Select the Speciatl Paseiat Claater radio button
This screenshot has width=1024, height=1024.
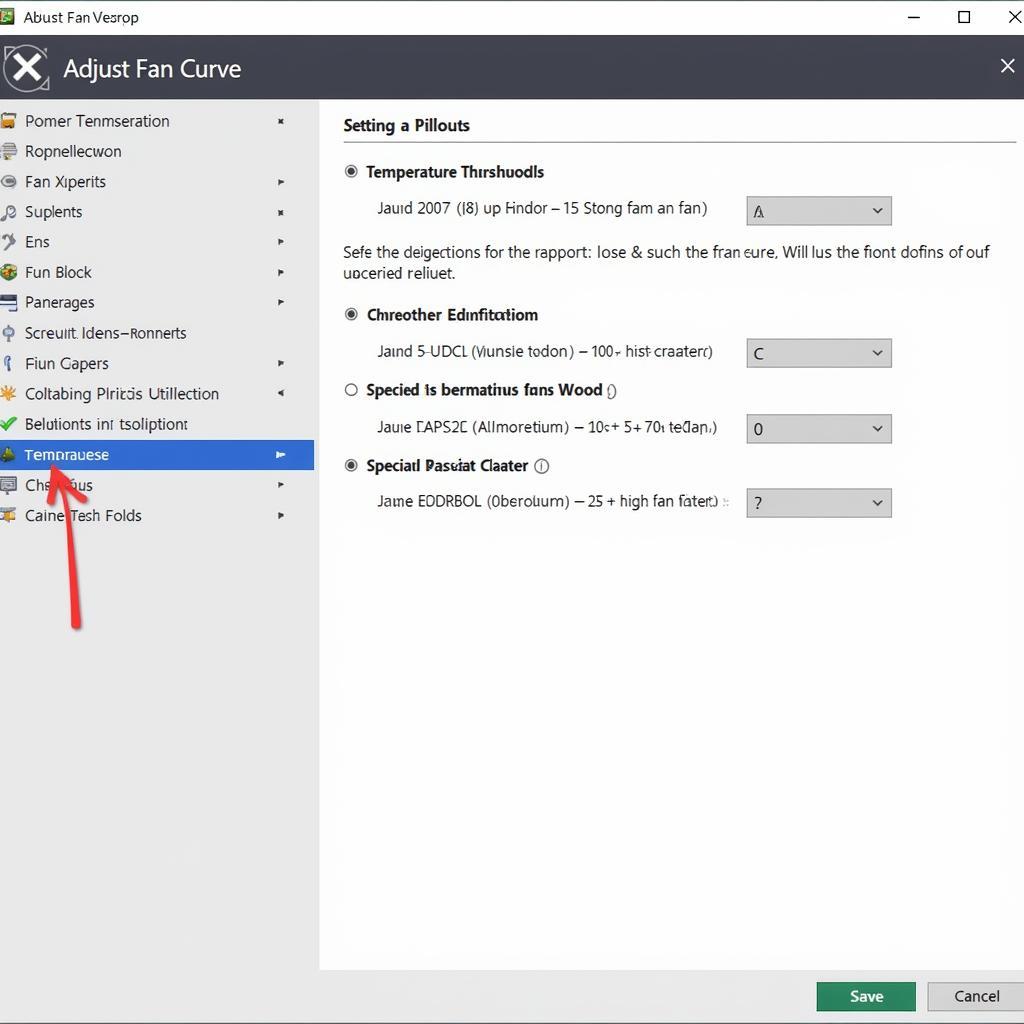[351, 466]
